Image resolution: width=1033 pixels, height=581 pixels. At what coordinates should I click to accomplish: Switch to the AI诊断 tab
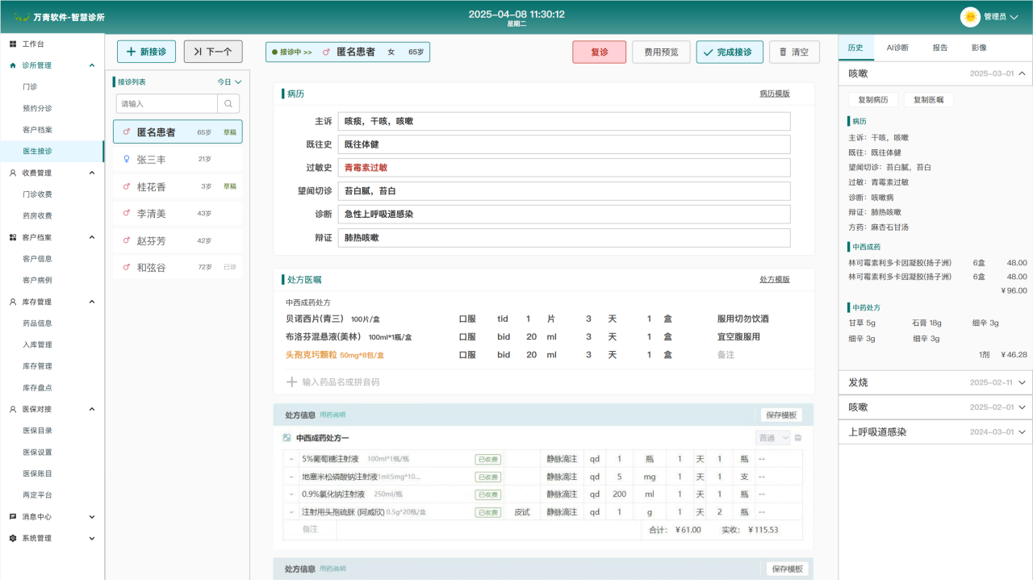pos(897,48)
